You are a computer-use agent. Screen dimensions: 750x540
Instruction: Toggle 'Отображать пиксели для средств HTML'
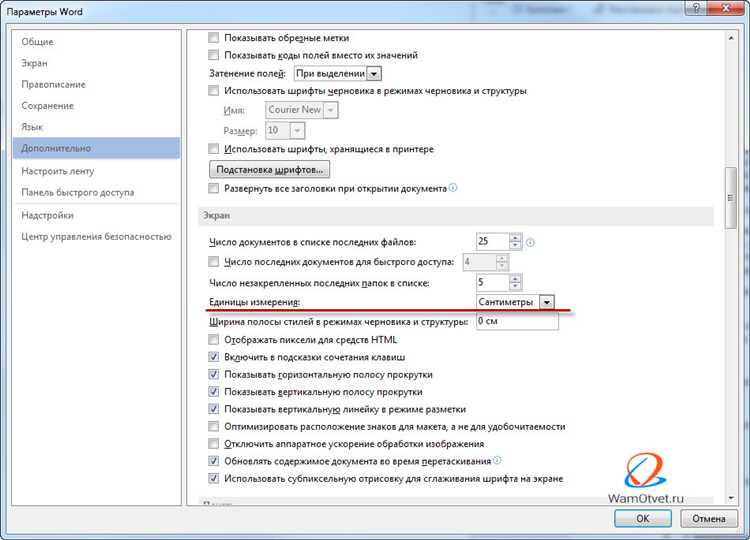pyautogui.click(x=213, y=340)
